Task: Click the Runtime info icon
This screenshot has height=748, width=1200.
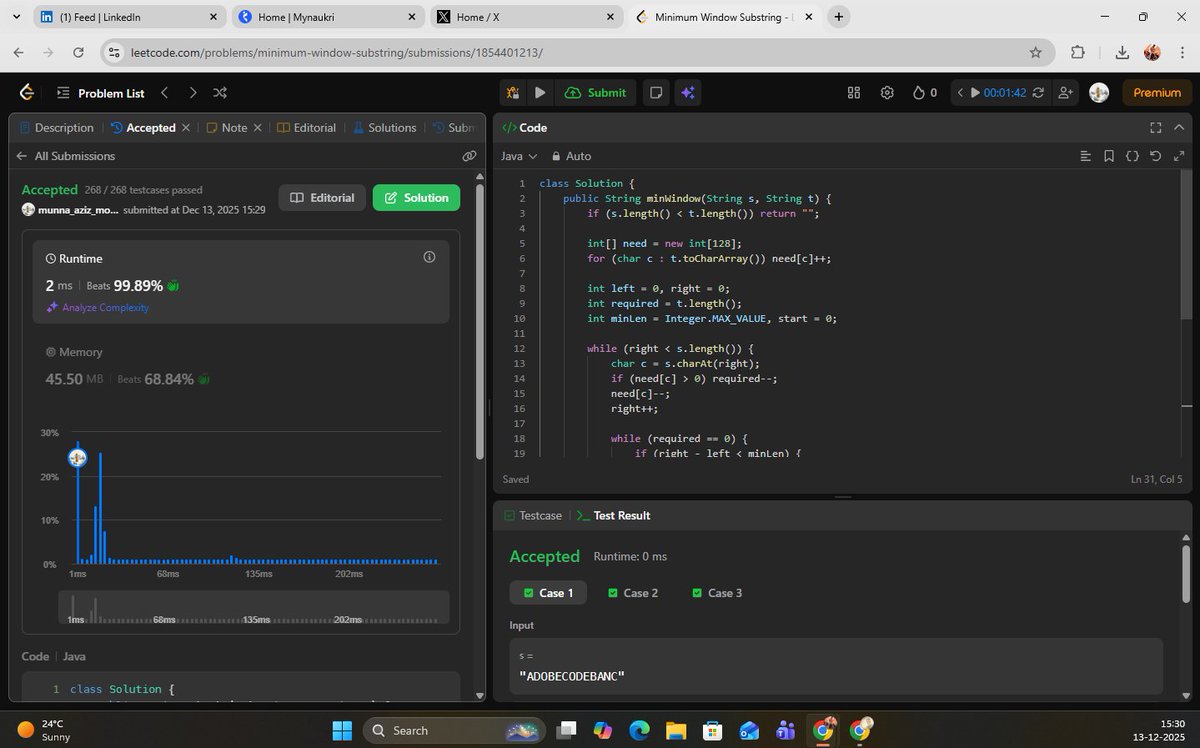Action: point(429,257)
